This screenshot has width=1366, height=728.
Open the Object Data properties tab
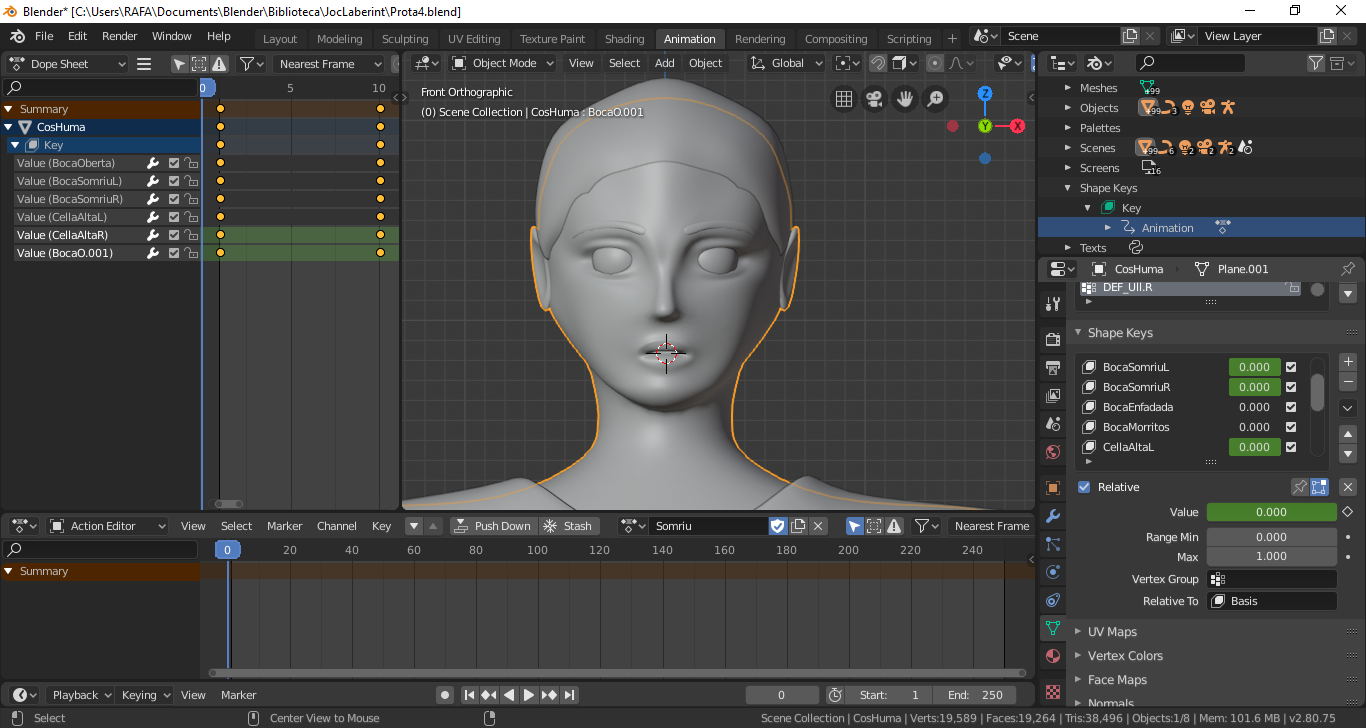click(x=1052, y=628)
